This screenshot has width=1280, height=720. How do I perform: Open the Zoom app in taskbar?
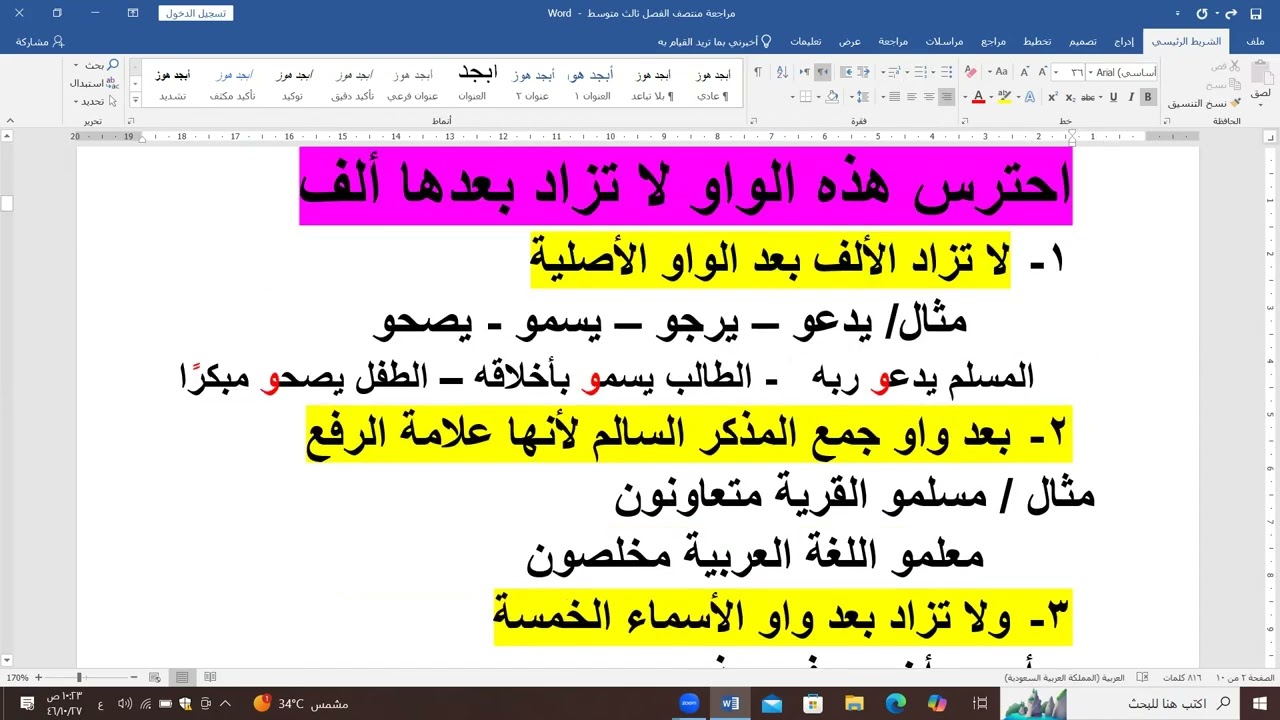coord(689,704)
